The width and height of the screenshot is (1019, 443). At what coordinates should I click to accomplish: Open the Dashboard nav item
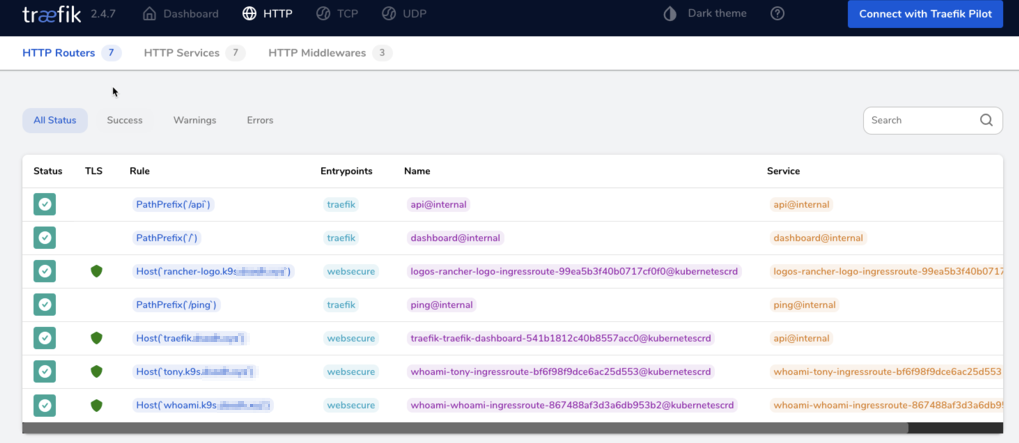pos(181,14)
